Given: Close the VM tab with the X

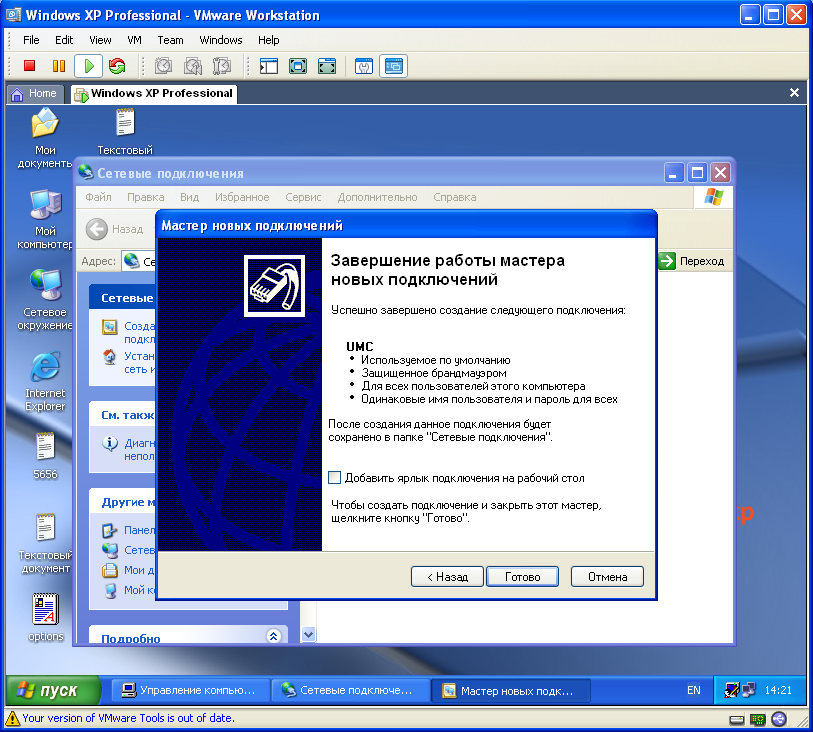Looking at the screenshot, I should [x=794, y=93].
